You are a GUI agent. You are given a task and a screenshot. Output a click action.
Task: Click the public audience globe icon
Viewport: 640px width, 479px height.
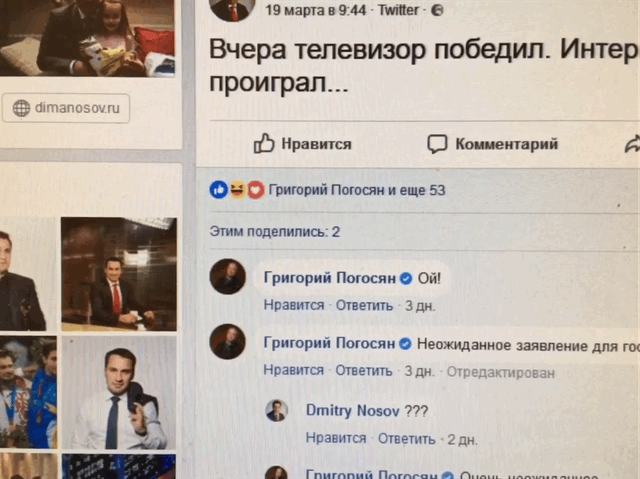click(x=437, y=10)
